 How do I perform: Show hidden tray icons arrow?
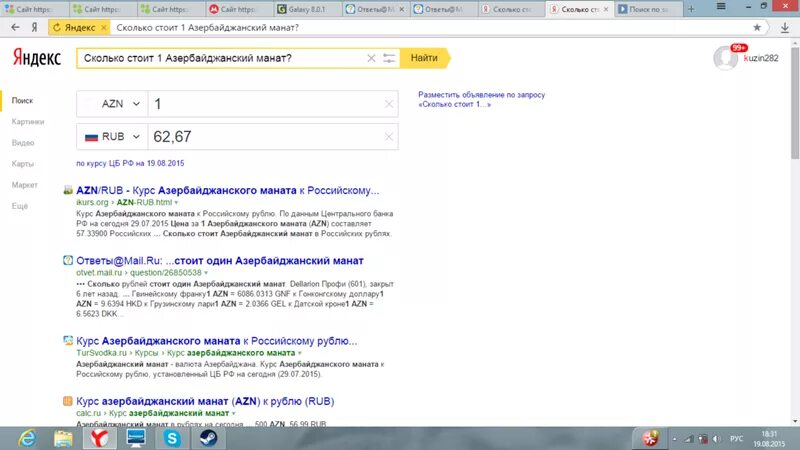coord(675,439)
